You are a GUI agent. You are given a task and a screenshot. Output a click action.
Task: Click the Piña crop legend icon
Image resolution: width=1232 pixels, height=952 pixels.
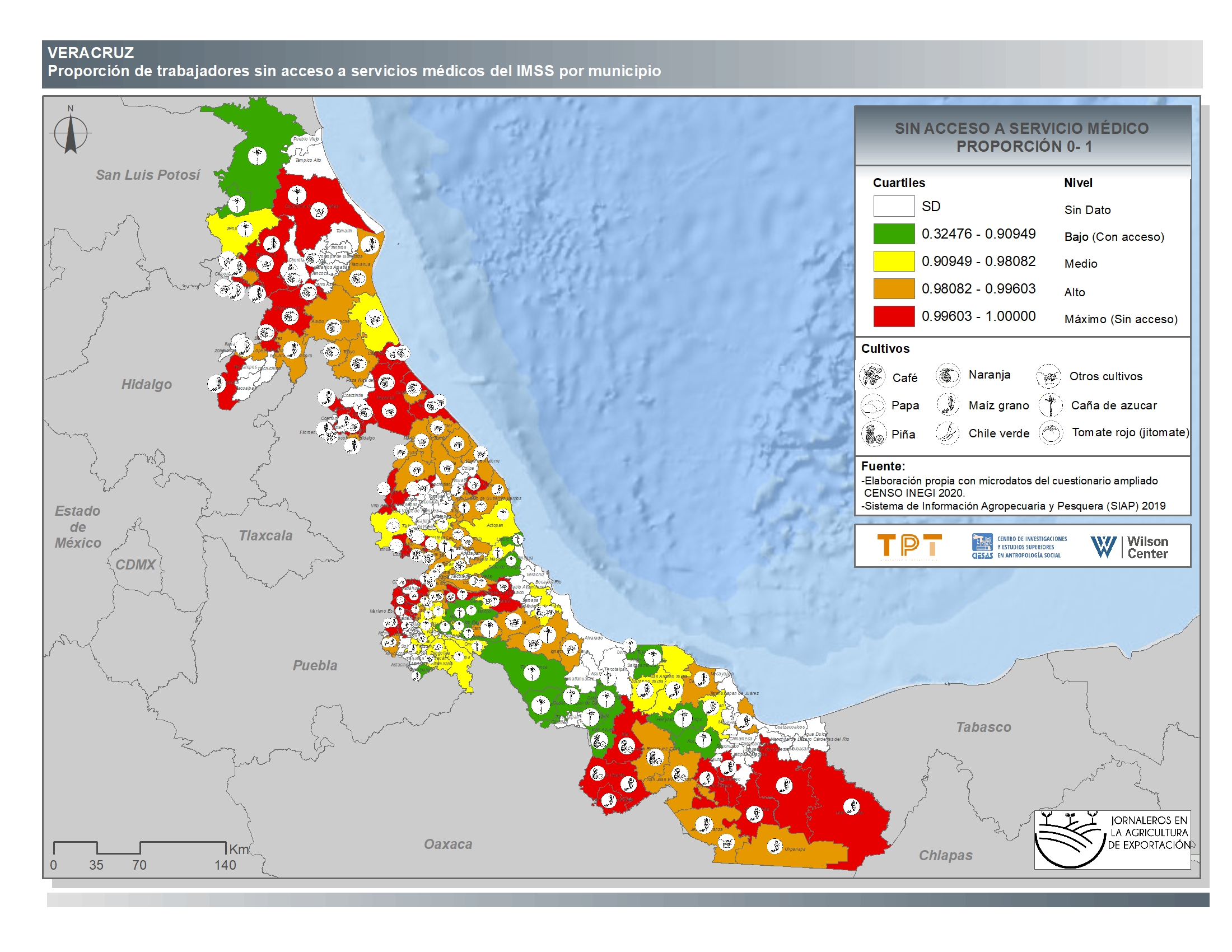pos(873,433)
